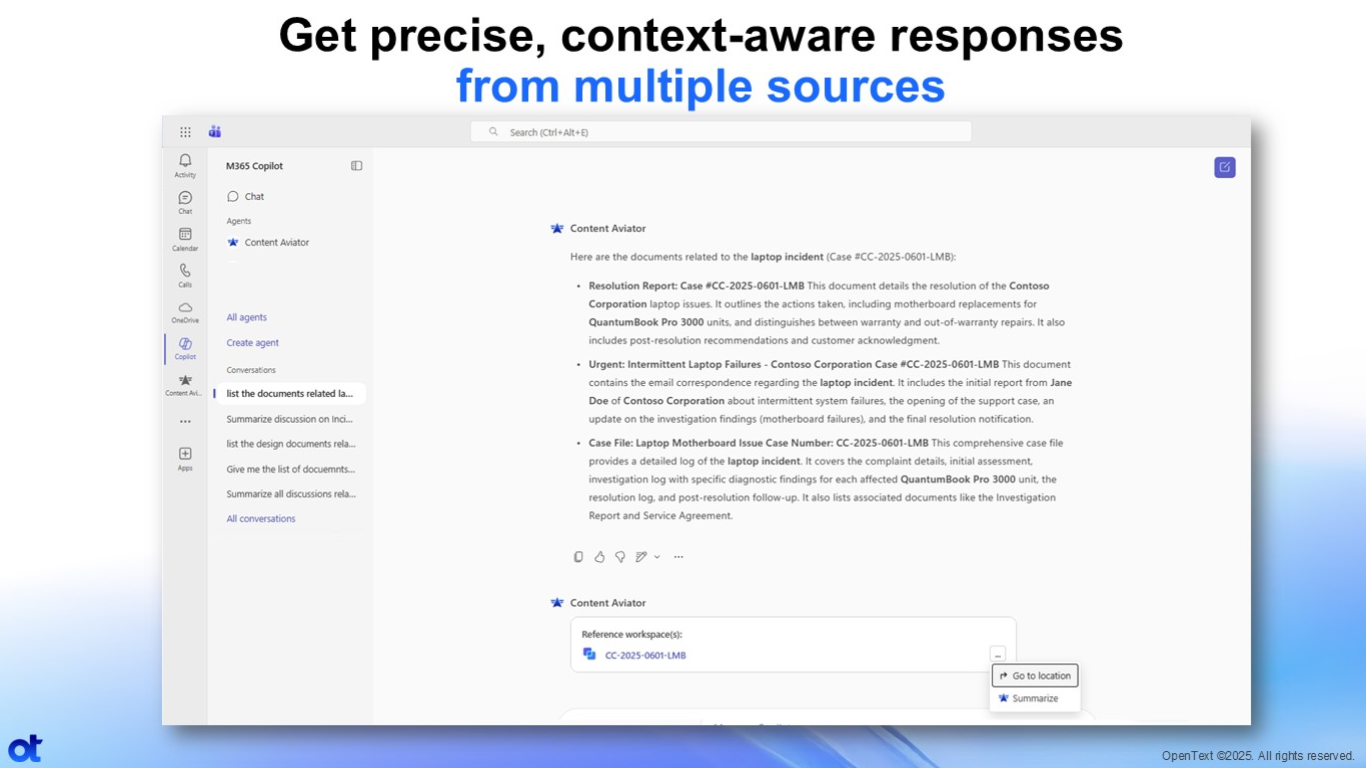The image size is (1366, 768).
Task: Click the edit in Pages icon
Action: [641, 557]
